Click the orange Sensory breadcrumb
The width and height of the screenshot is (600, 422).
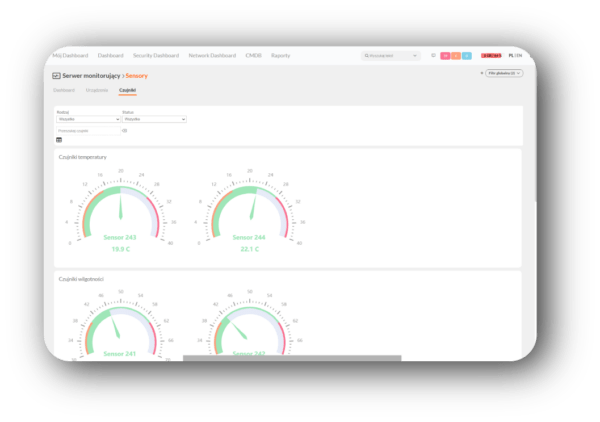coord(137,76)
